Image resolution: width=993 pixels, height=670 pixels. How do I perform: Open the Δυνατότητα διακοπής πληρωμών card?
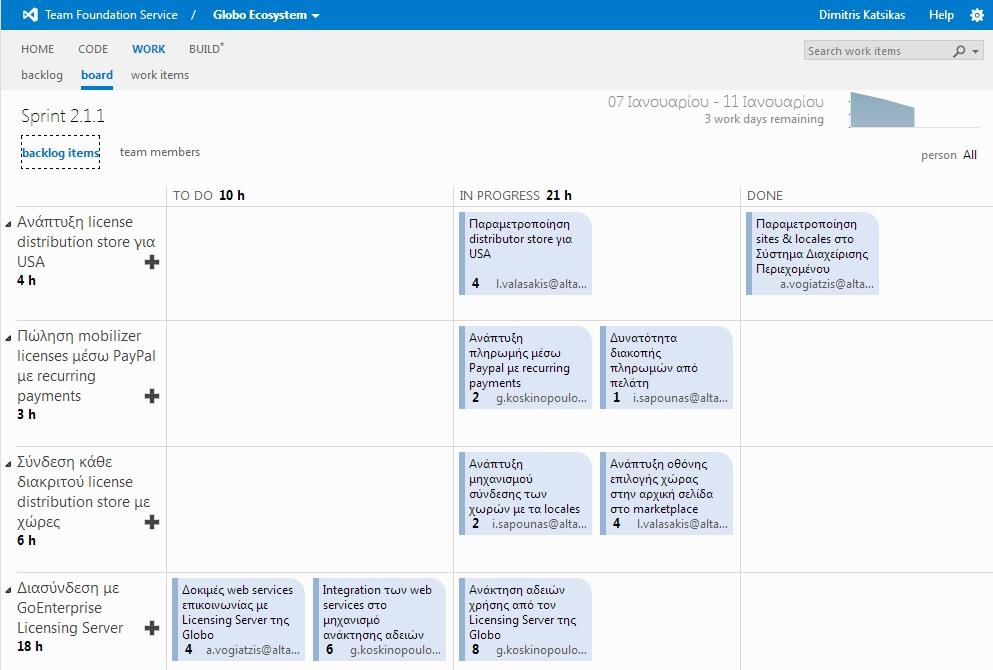[x=666, y=367]
